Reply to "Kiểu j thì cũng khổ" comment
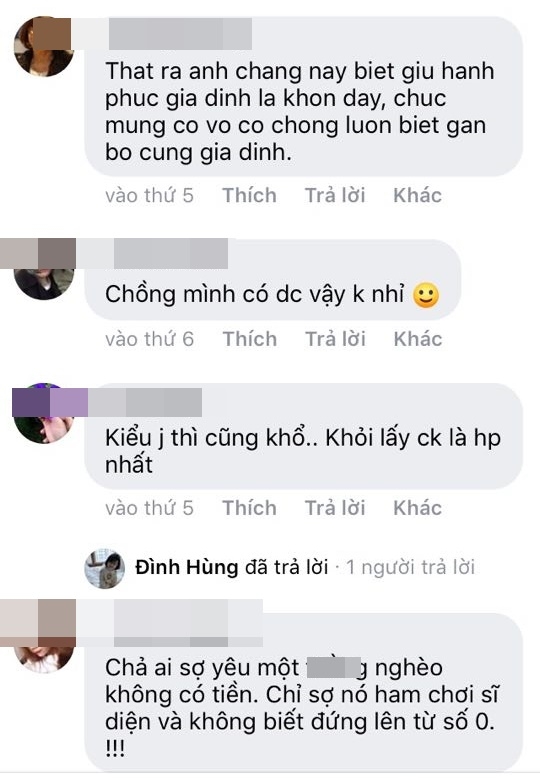Viewport: 540px width, 778px height. (335, 509)
